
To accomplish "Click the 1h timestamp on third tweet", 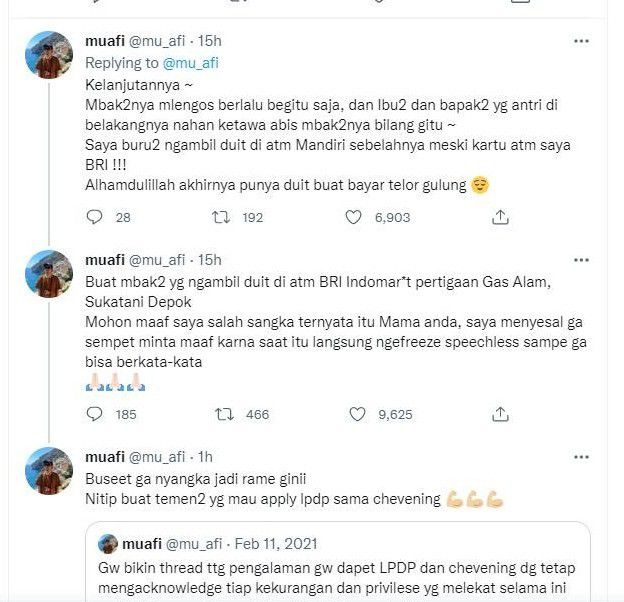I will [206, 456].
